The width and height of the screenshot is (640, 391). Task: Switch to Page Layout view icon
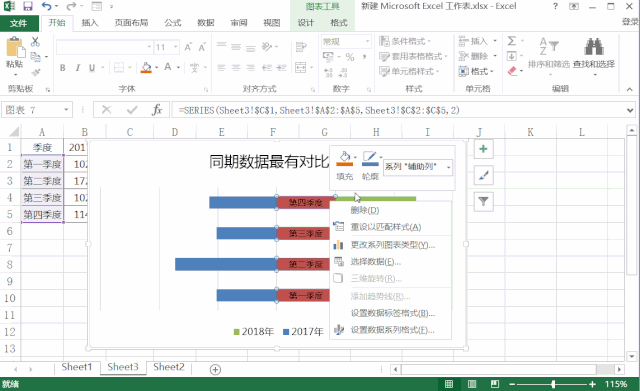coord(472,384)
